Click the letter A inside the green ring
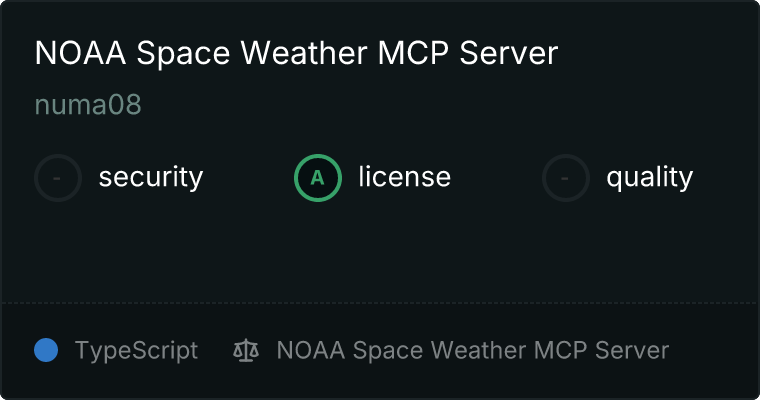Image resolution: width=760 pixels, height=400 pixels. point(317,178)
